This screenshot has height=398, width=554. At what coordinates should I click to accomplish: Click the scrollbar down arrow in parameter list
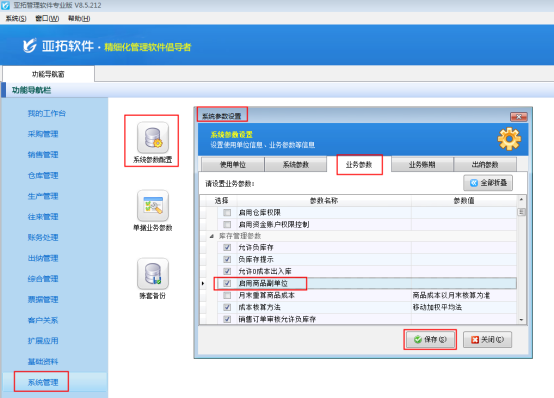pyautogui.click(x=521, y=320)
